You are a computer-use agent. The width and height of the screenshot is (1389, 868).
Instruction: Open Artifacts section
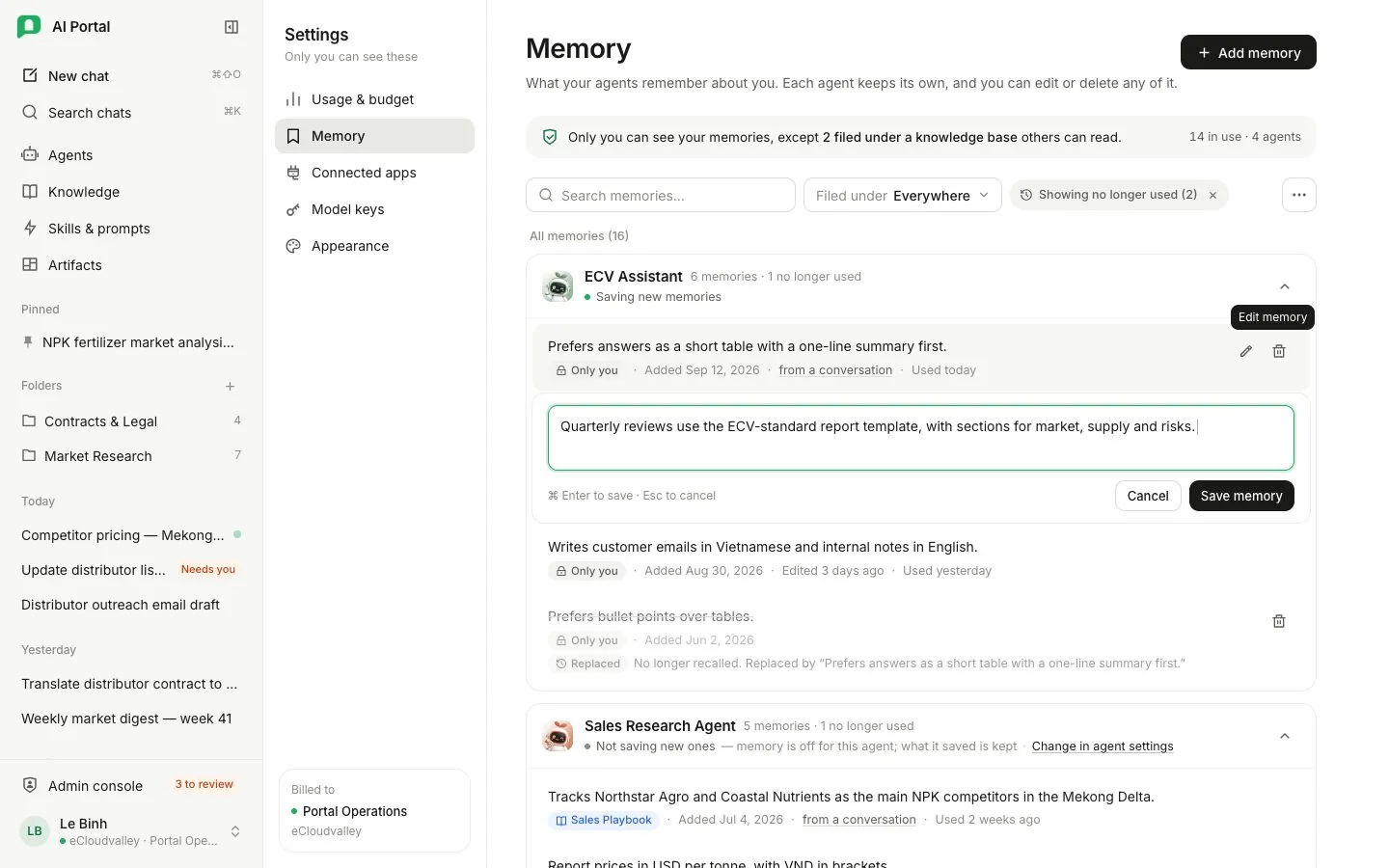pos(131,265)
